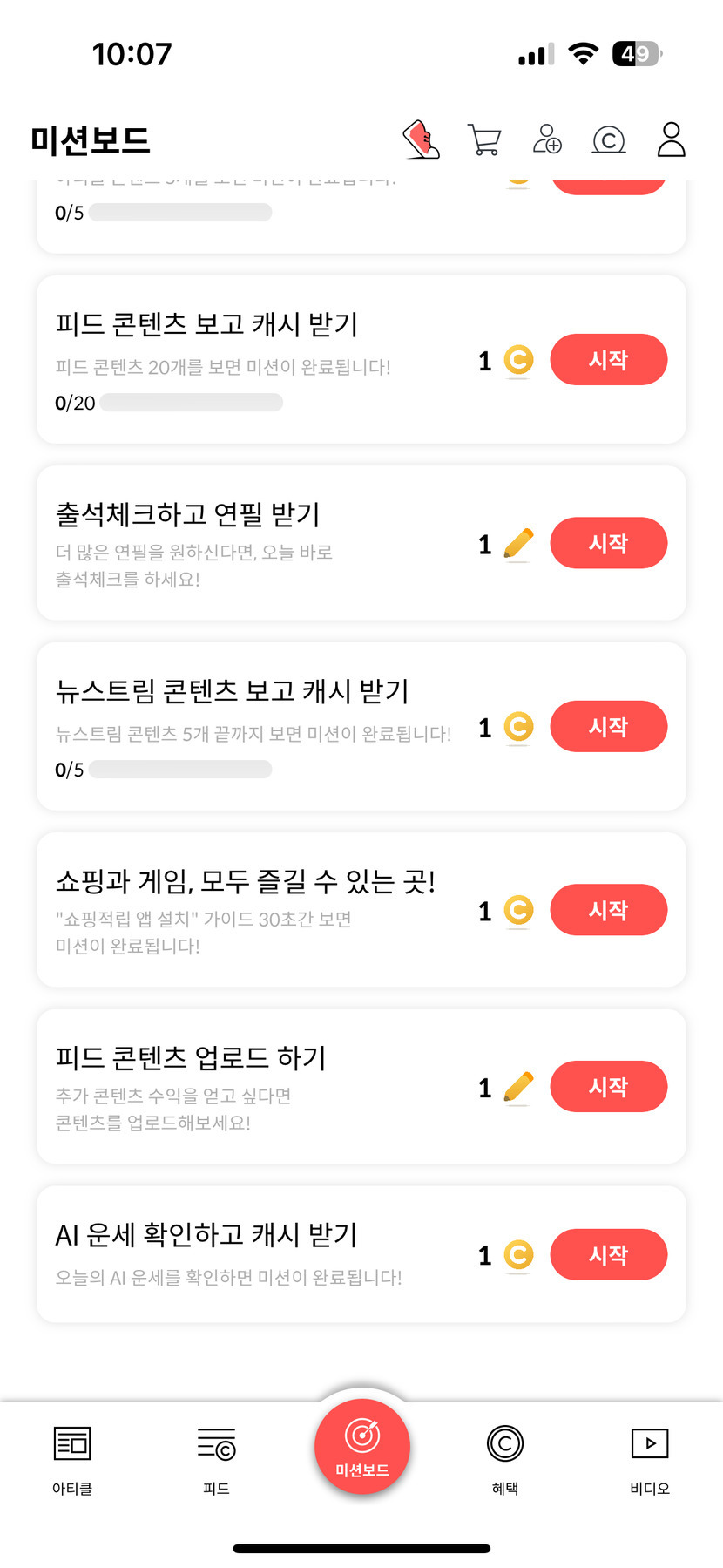Tap the red sneaker icon in header
The height and width of the screenshot is (1568, 723).
tap(422, 139)
